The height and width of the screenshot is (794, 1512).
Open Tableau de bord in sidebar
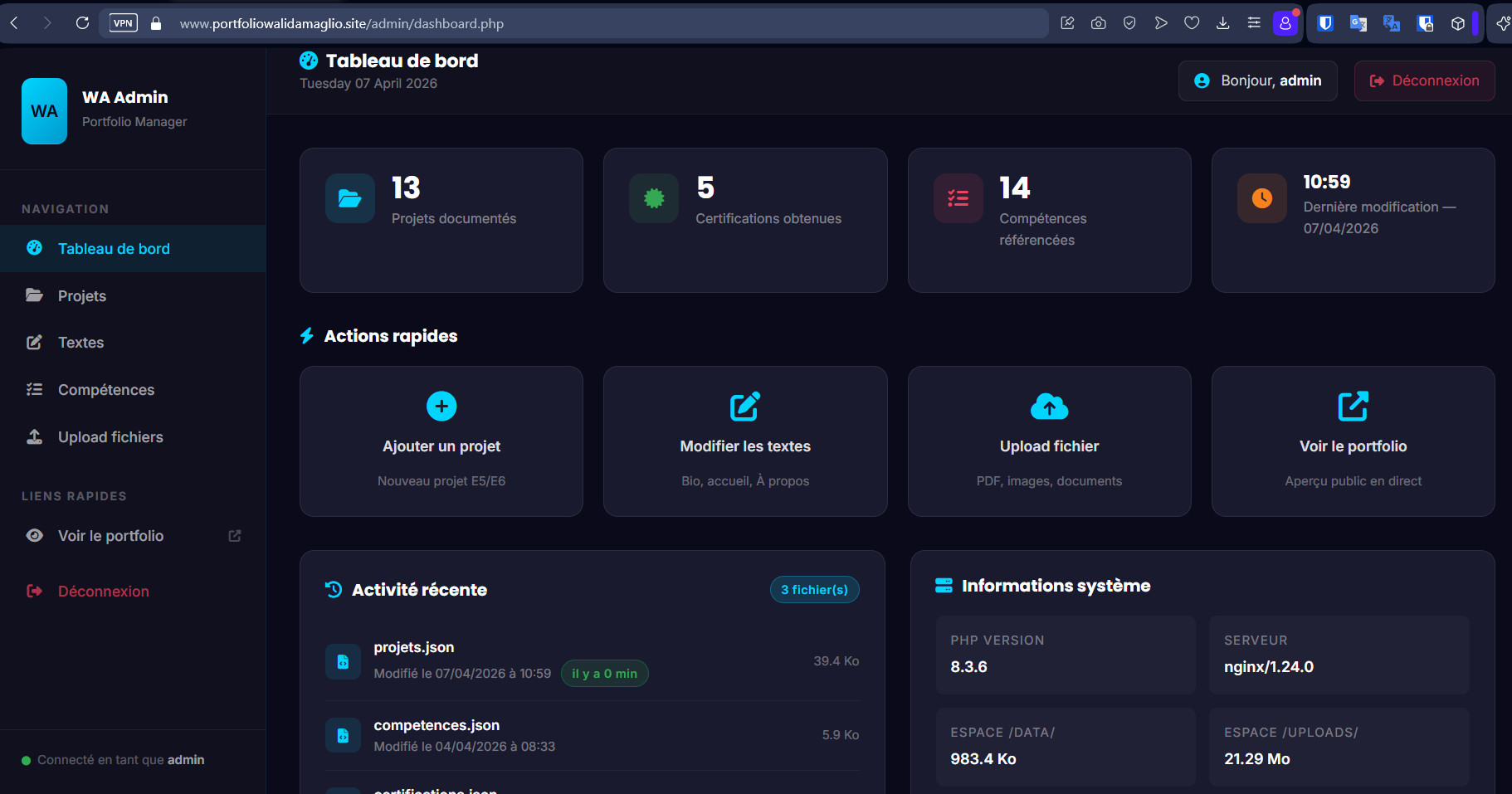(133, 248)
